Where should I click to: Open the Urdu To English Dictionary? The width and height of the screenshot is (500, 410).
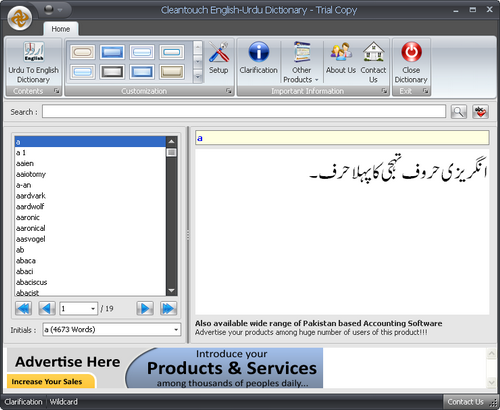point(33,62)
